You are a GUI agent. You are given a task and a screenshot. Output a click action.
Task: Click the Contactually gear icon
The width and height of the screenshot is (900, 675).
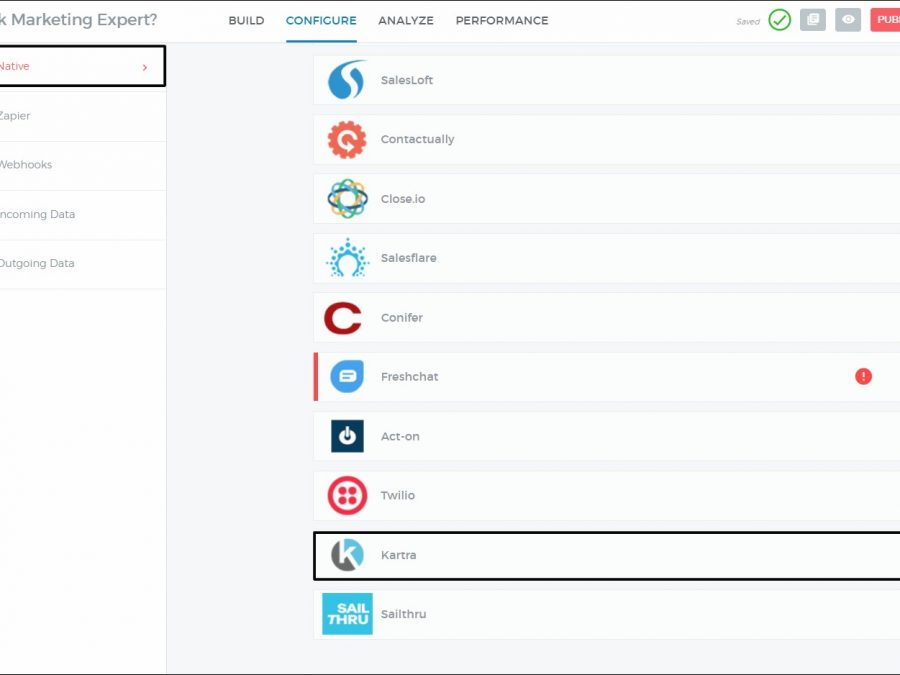click(x=347, y=140)
